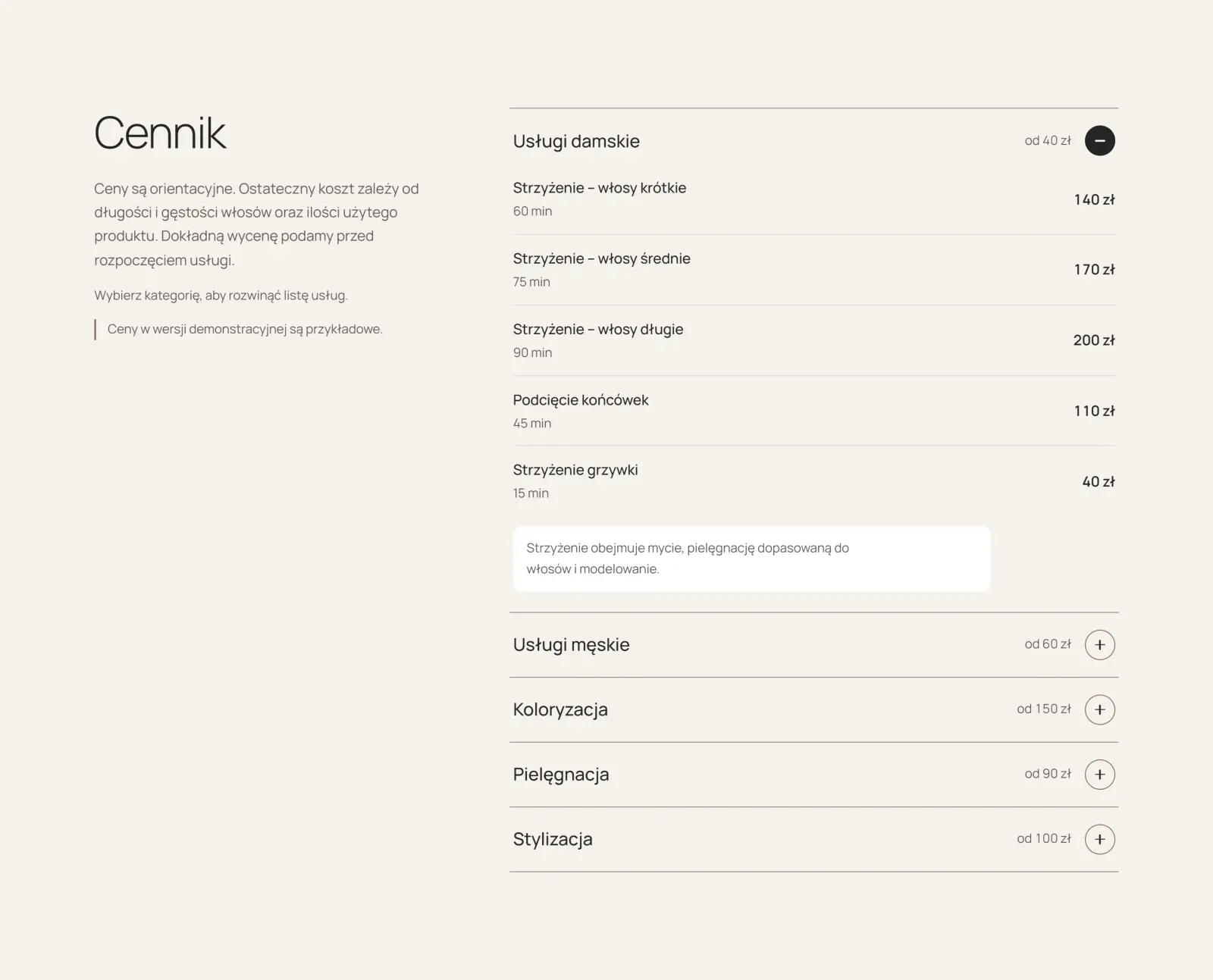The height and width of the screenshot is (980, 1213).
Task: Select the 'od 40 zł' price label
Action: click(x=1048, y=141)
